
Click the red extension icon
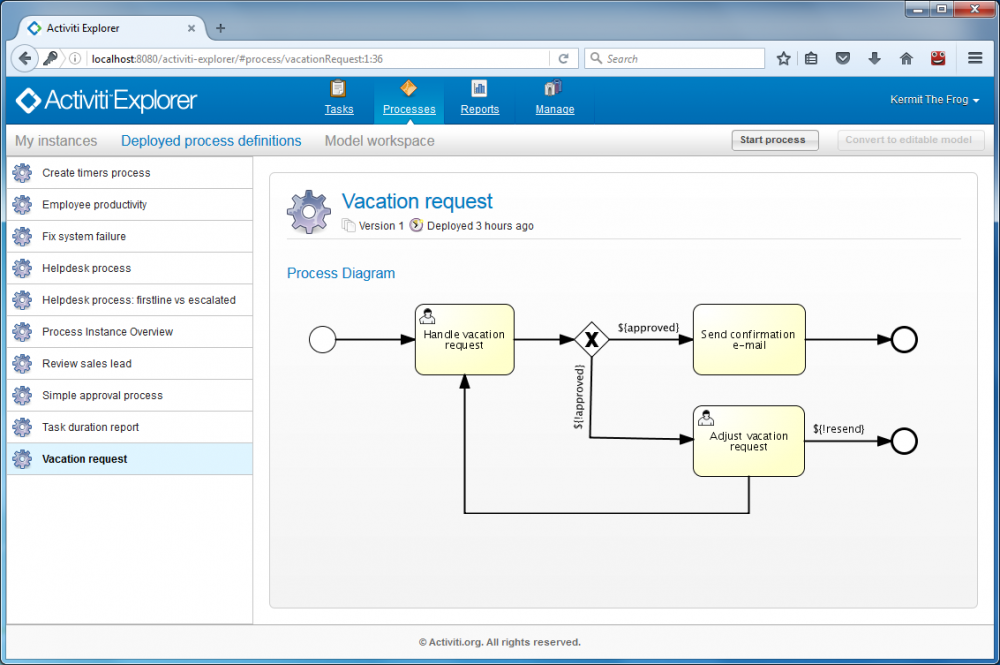pyautogui.click(x=938, y=59)
